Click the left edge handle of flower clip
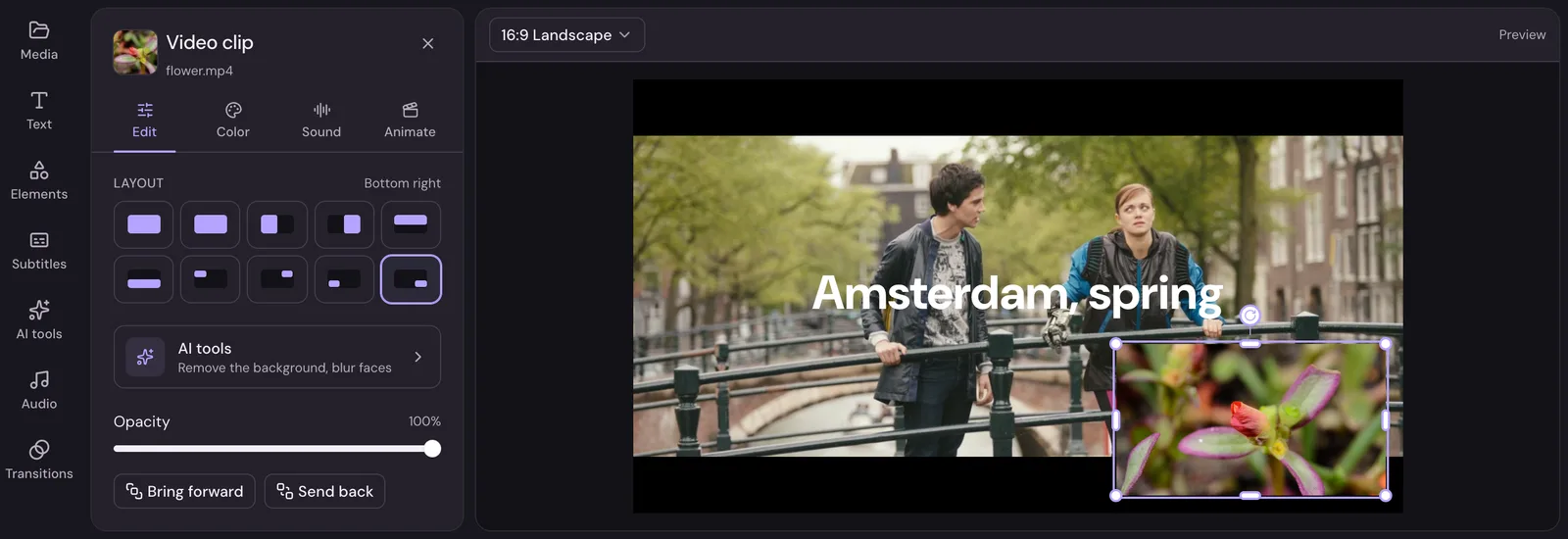 (x=1115, y=419)
